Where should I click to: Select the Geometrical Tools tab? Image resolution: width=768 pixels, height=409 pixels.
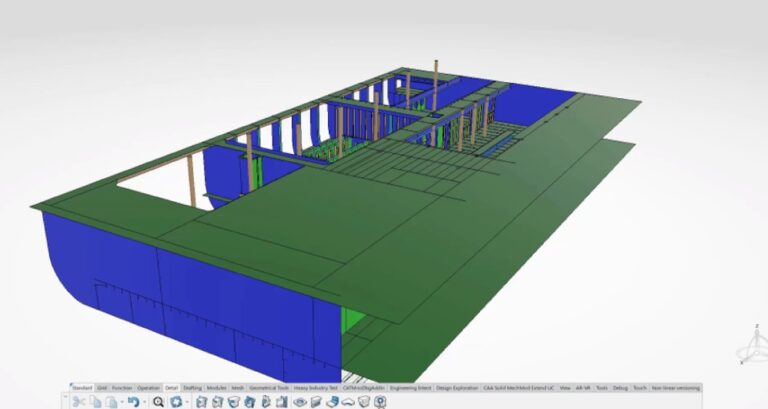268,387
